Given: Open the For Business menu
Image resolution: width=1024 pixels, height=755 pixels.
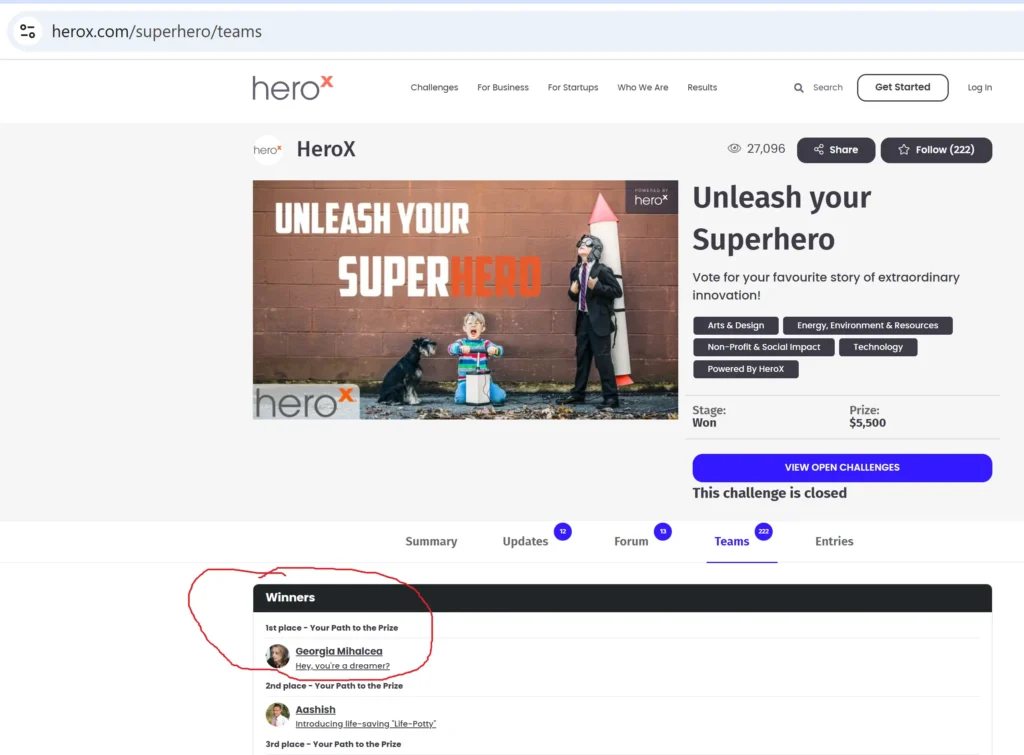Looking at the screenshot, I should pos(503,88).
